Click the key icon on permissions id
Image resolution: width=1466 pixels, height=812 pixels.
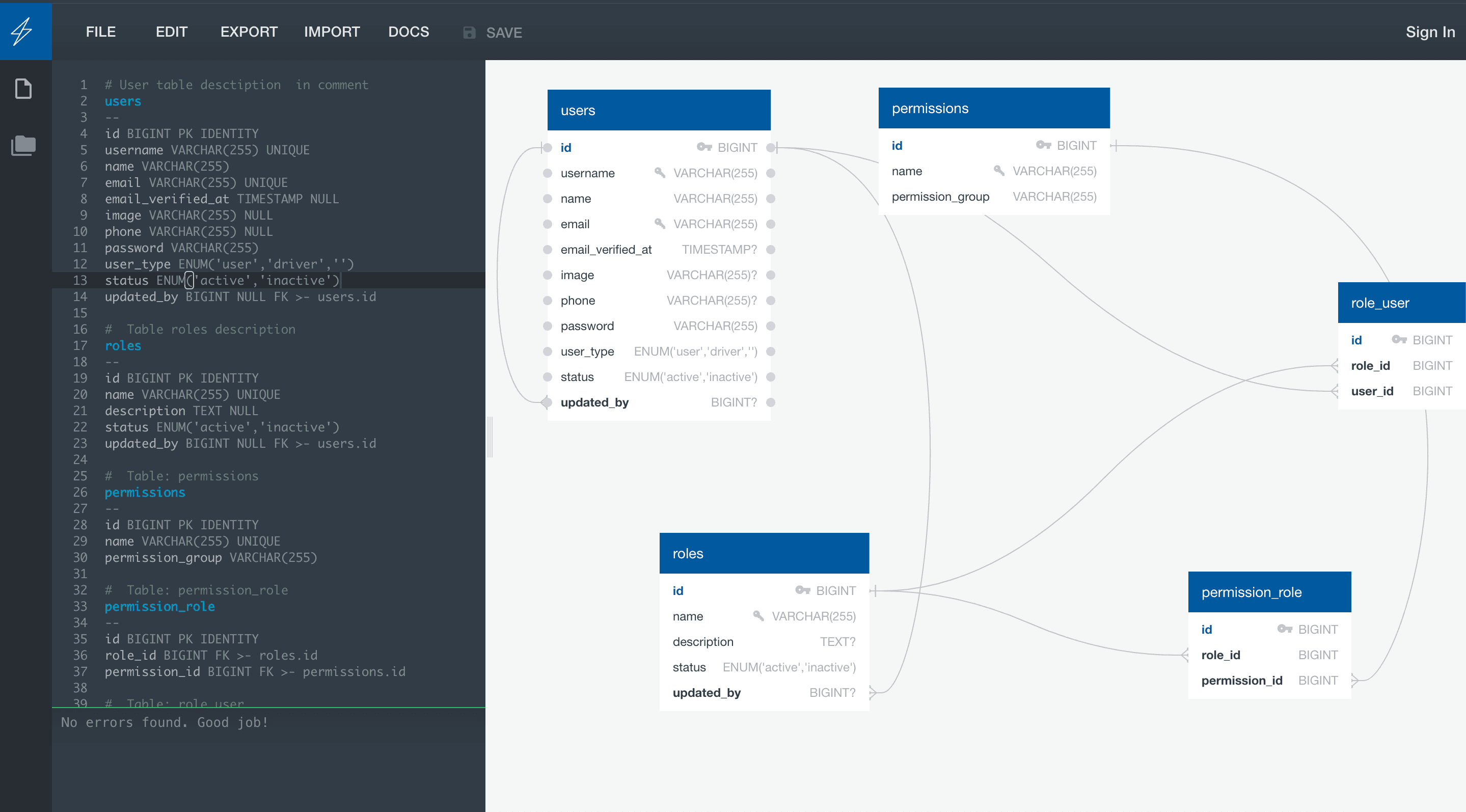point(1043,145)
